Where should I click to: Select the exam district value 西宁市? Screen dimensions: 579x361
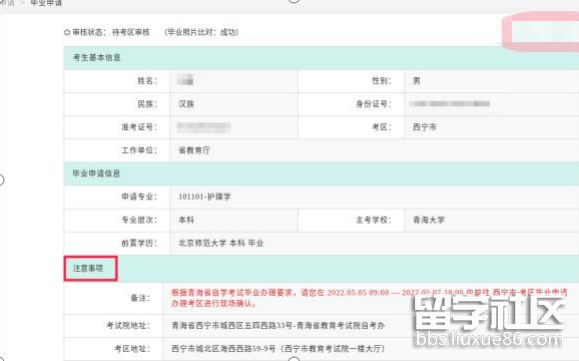point(425,127)
